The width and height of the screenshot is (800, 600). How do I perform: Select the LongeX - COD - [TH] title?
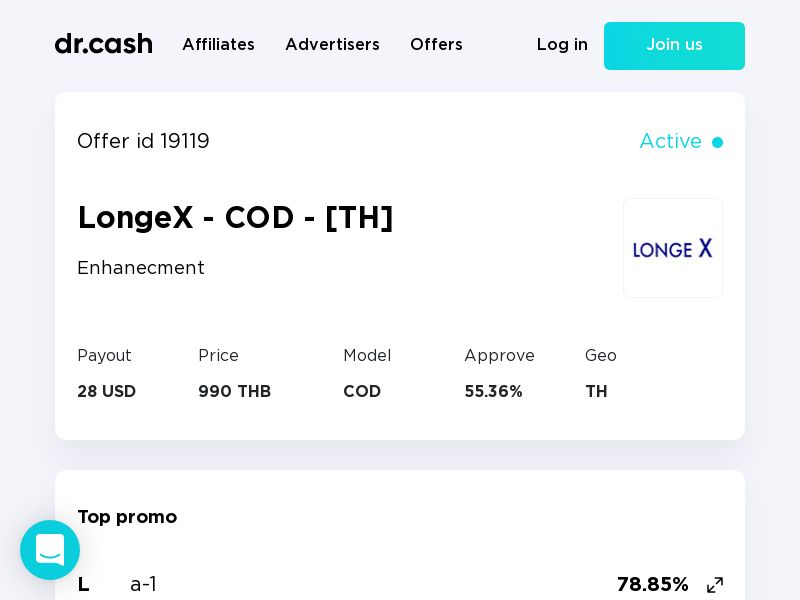pyautogui.click(x=235, y=218)
